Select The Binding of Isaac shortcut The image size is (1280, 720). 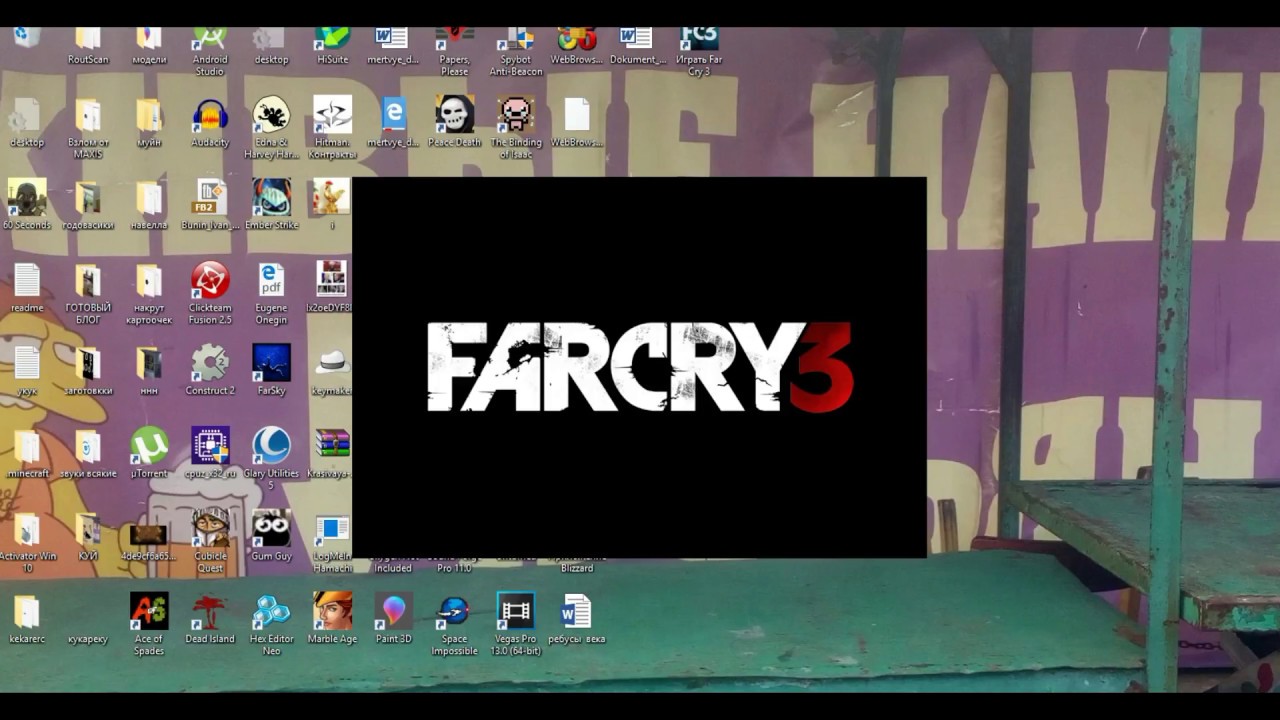516,128
